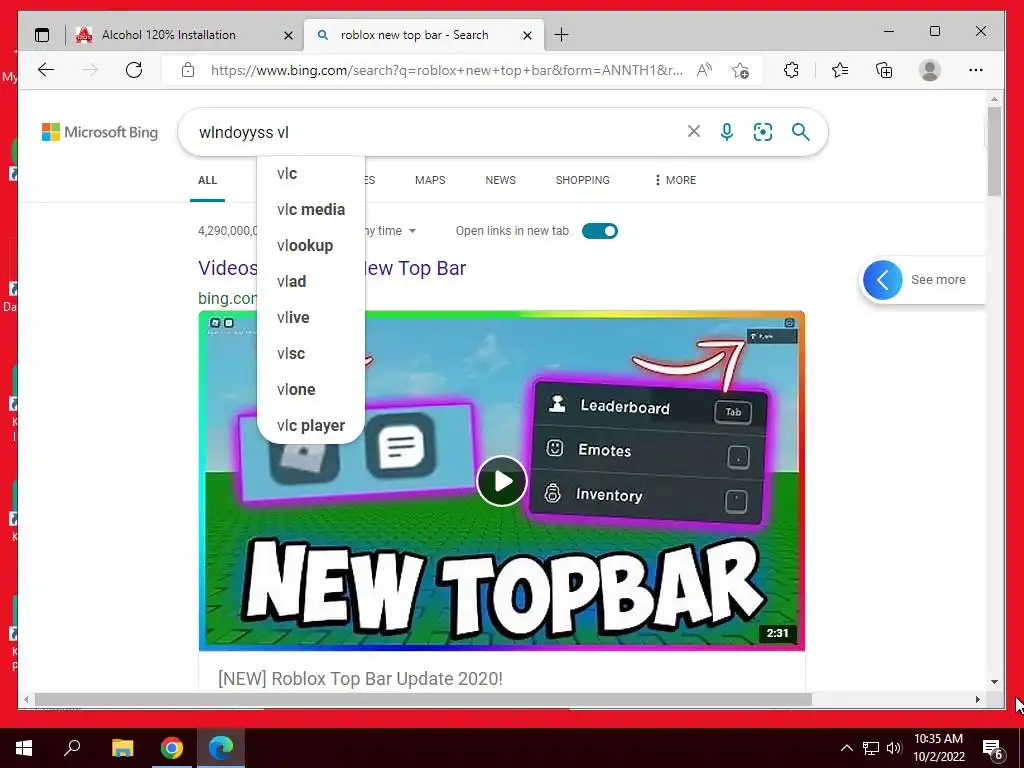Click the scroll down arrow
This screenshot has height=768, width=1024.
point(994,682)
